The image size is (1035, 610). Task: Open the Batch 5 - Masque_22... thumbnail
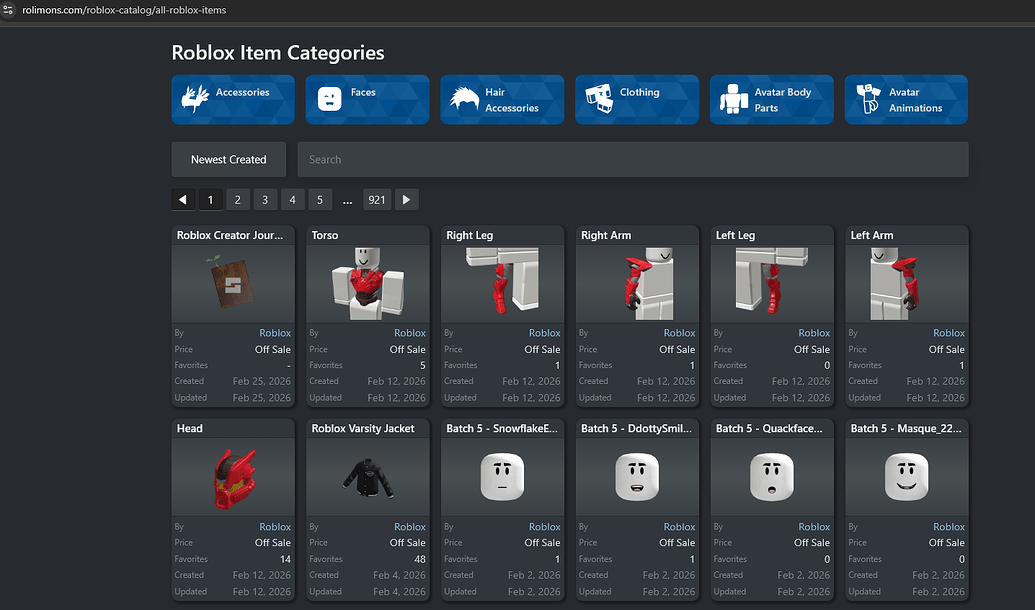pos(906,477)
